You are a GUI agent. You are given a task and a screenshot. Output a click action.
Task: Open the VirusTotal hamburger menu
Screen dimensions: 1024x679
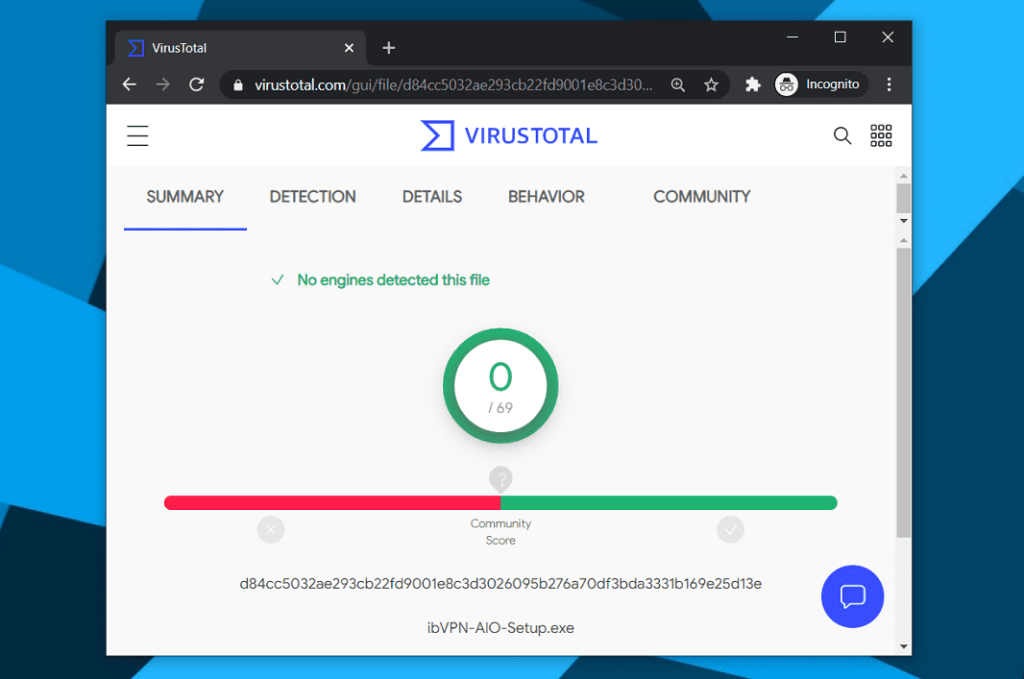point(137,136)
